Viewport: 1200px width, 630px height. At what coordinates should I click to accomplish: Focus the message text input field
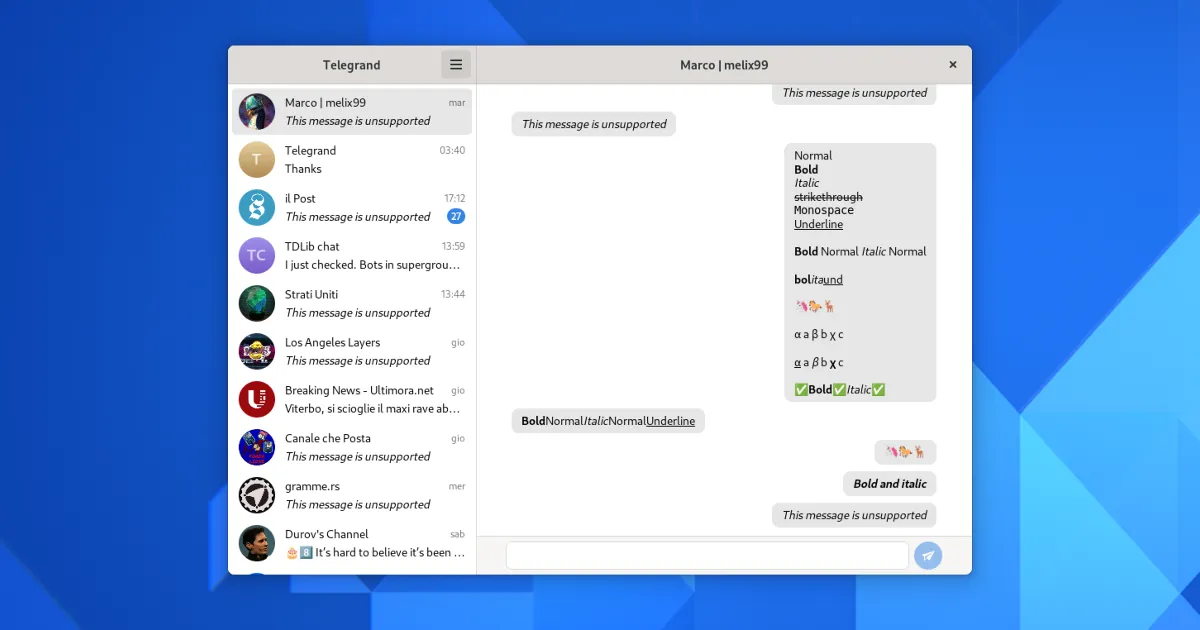coord(707,556)
